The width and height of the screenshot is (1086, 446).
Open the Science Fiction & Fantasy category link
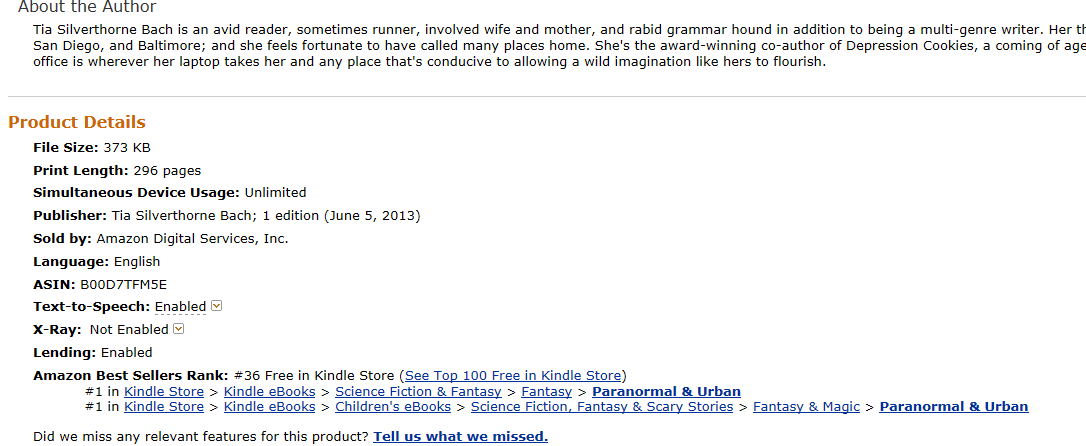click(418, 392)
